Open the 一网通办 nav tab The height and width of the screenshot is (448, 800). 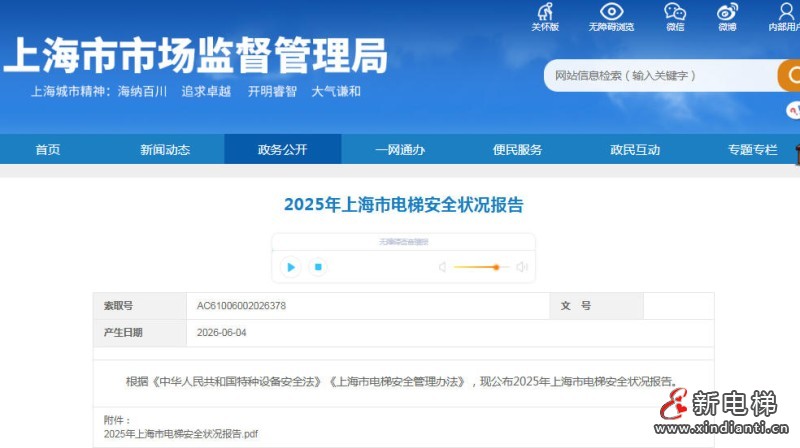point(400,150)
